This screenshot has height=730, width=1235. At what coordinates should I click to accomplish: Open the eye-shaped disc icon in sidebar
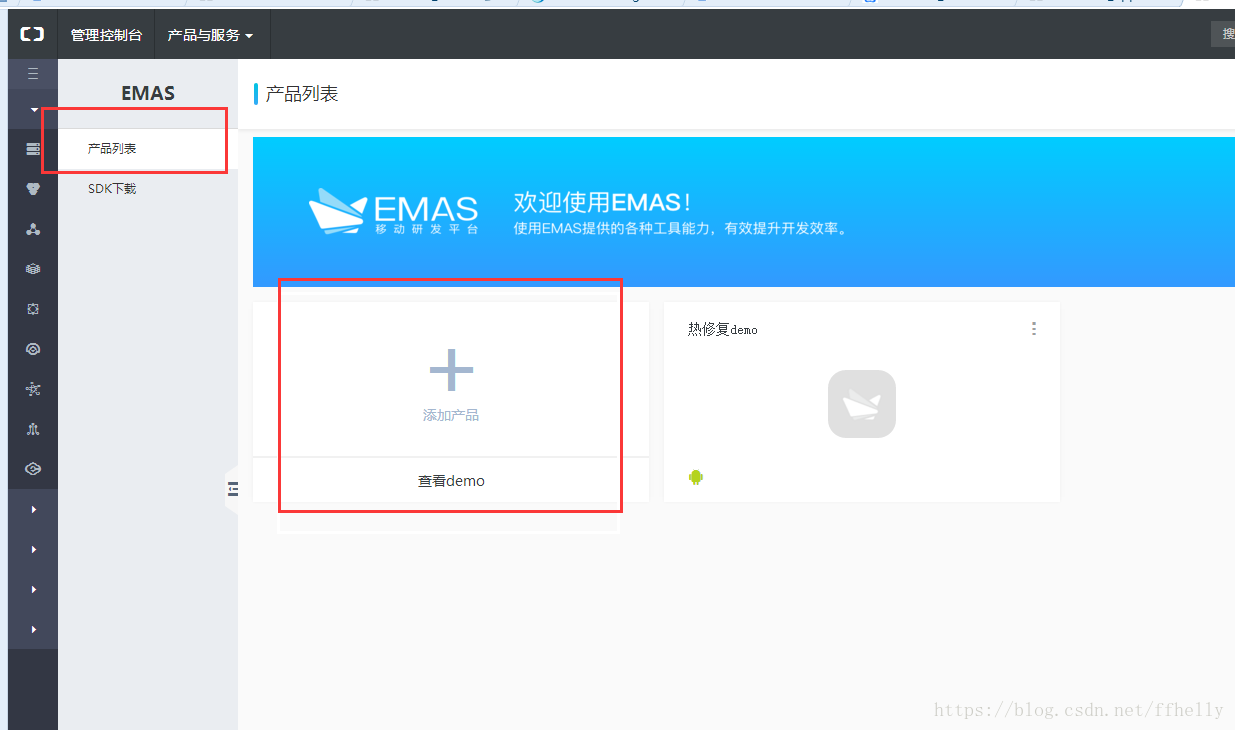33,349
